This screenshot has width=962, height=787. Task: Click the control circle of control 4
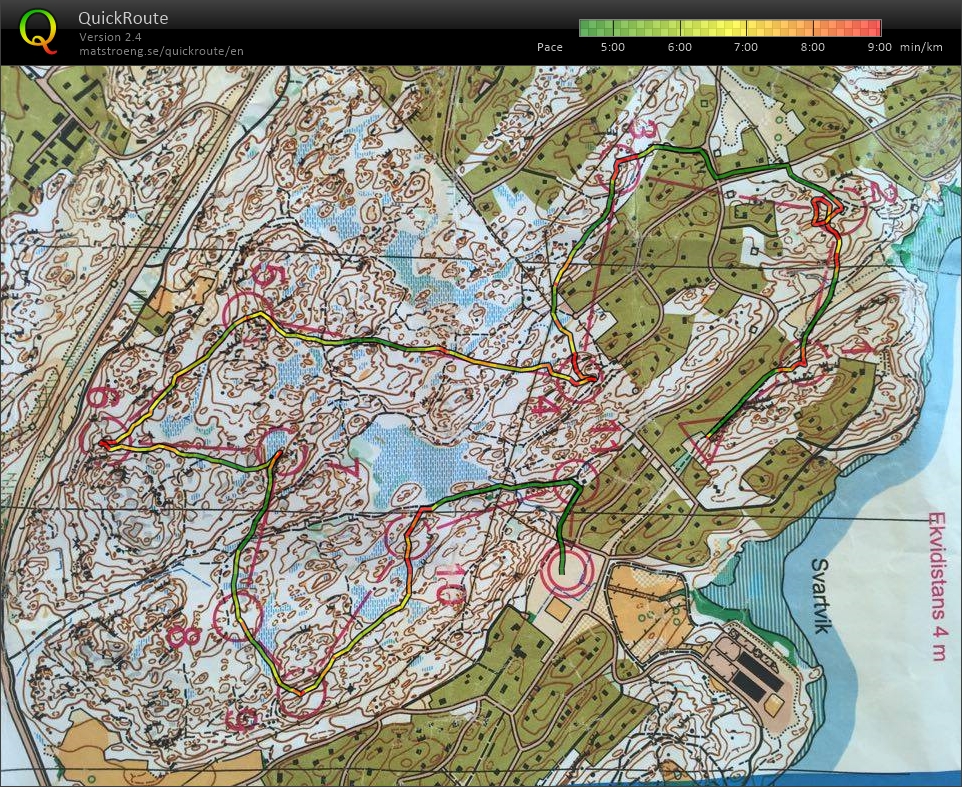point(580,378)
